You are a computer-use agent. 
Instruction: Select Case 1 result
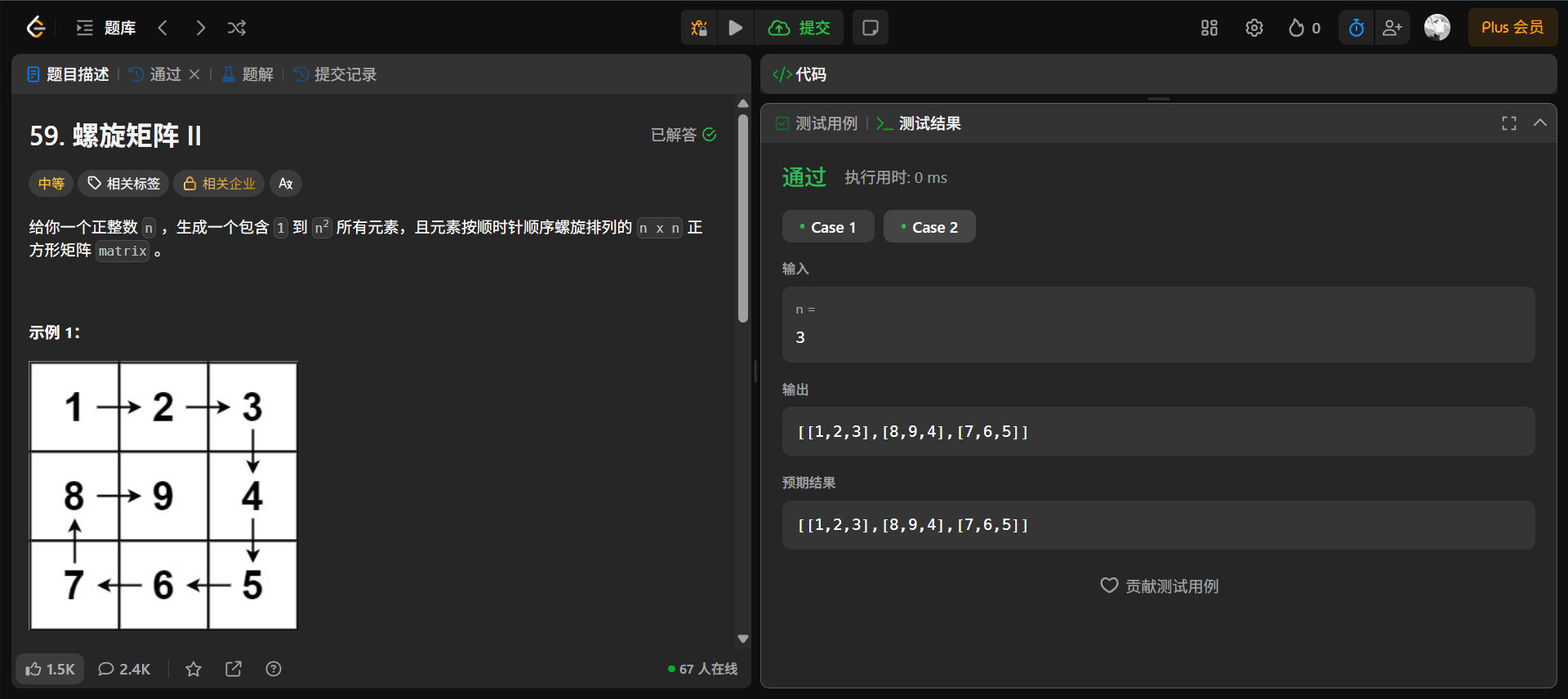[x=828, y=227]
